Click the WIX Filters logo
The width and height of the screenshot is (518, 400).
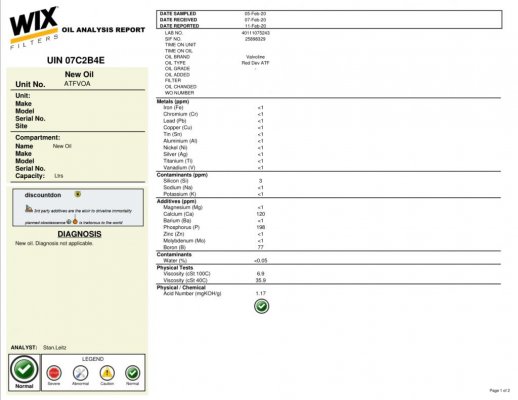[x=34, y=28]
